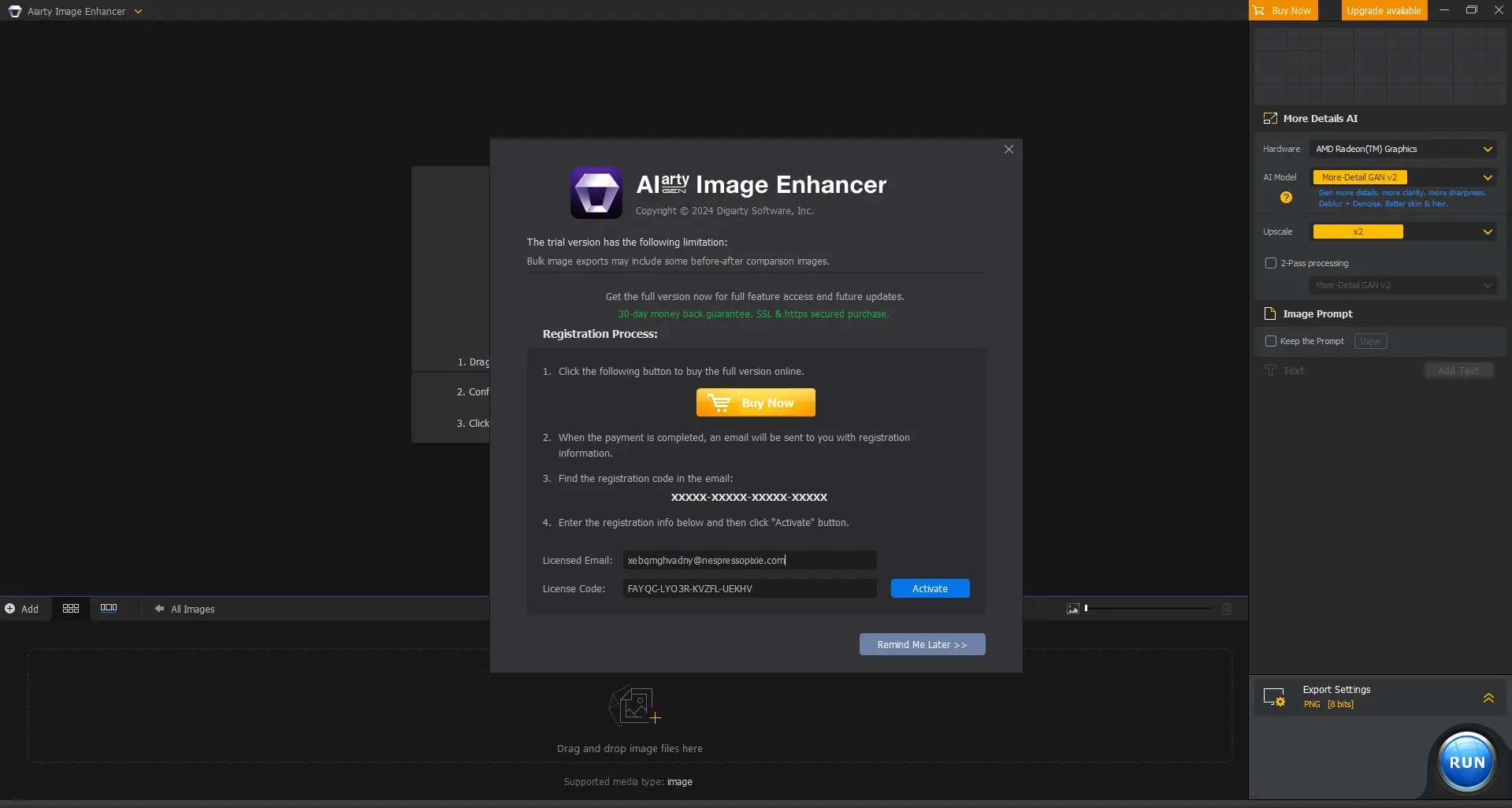
Task: Switch to filmstrip view icon
Action: (x=109, y=608)
